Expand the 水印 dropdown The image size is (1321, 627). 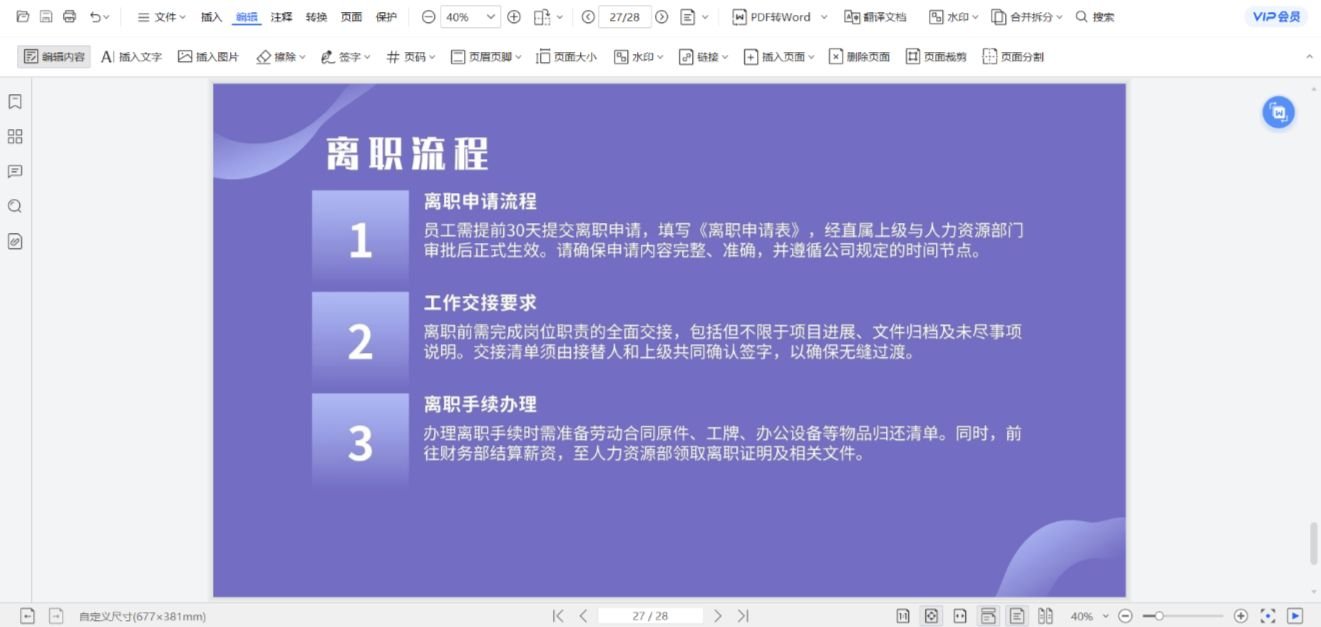(x=640, y=57)
